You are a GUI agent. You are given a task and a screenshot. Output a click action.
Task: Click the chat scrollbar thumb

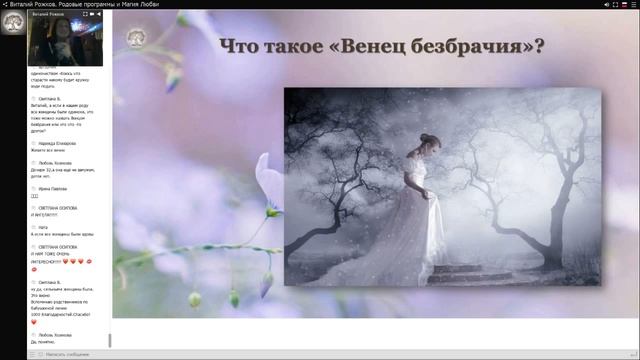tap(109, 340)
